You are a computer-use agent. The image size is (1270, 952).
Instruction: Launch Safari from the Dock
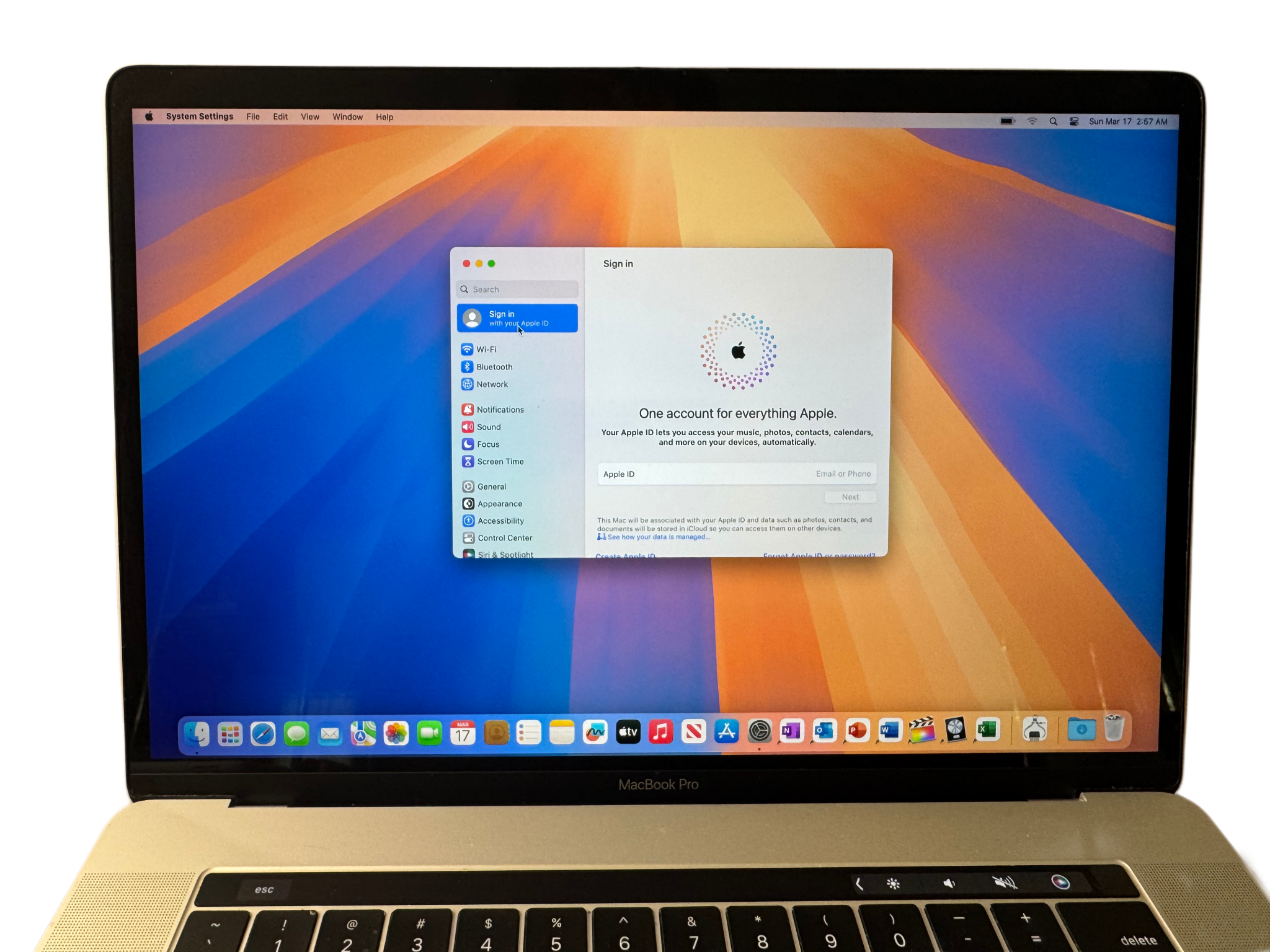(x=263, y=734)
